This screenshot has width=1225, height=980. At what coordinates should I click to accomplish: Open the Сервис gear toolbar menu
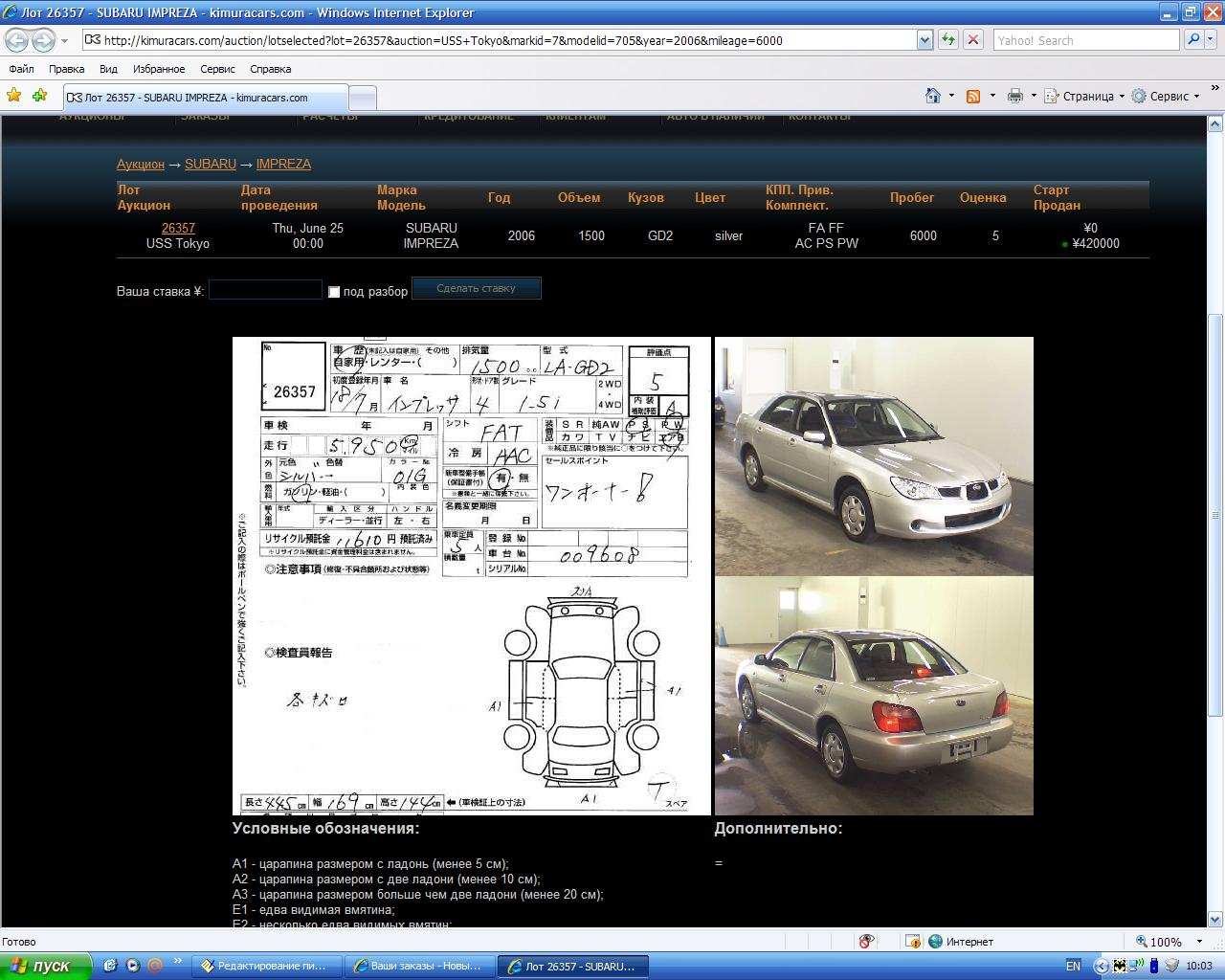tap(1166, 96)
